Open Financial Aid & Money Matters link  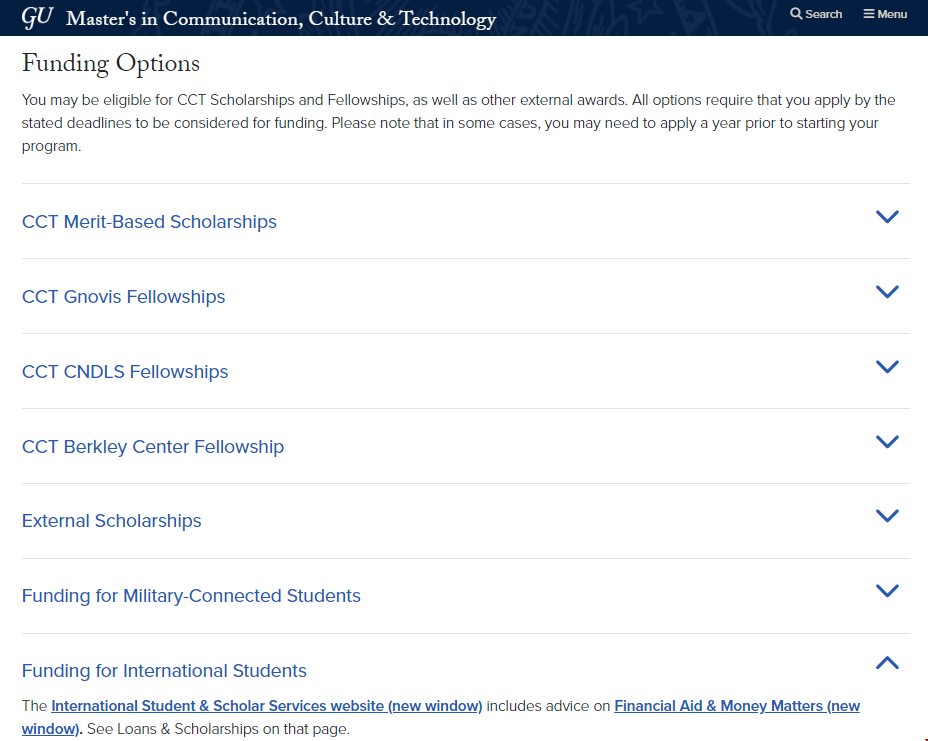click(x=736, y=706)
